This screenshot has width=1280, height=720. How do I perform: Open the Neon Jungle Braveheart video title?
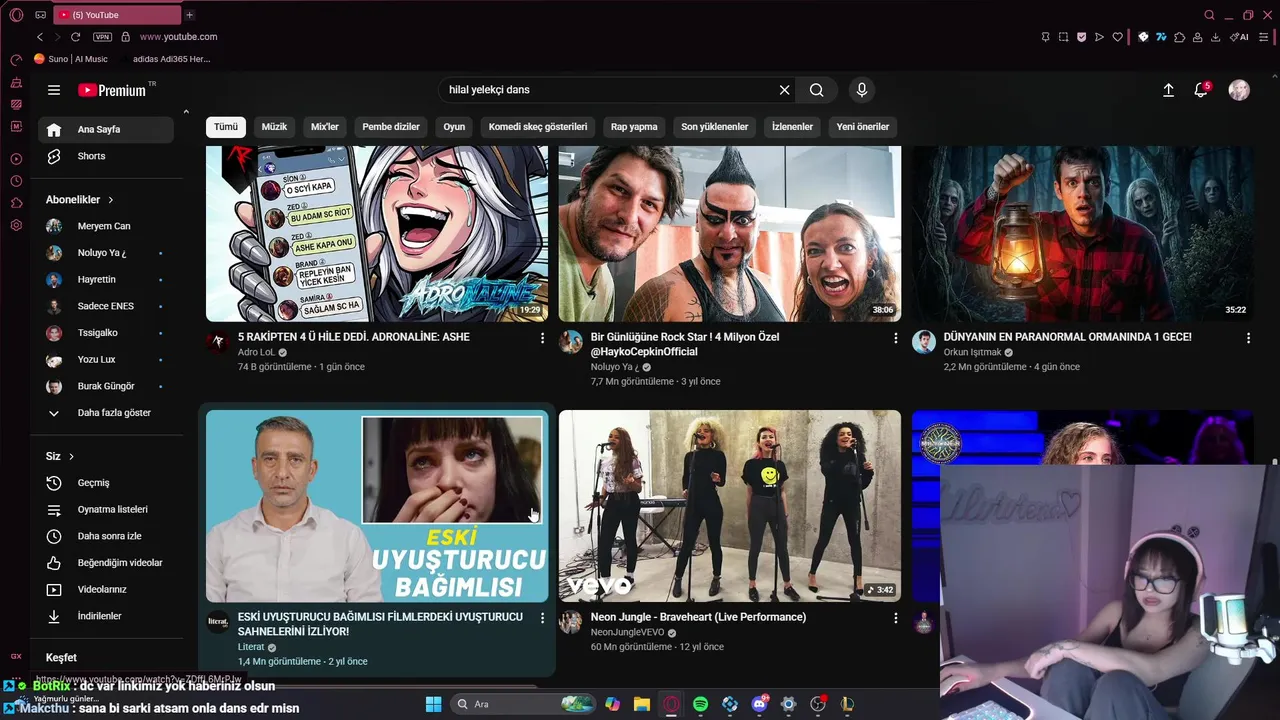[698, 617]
